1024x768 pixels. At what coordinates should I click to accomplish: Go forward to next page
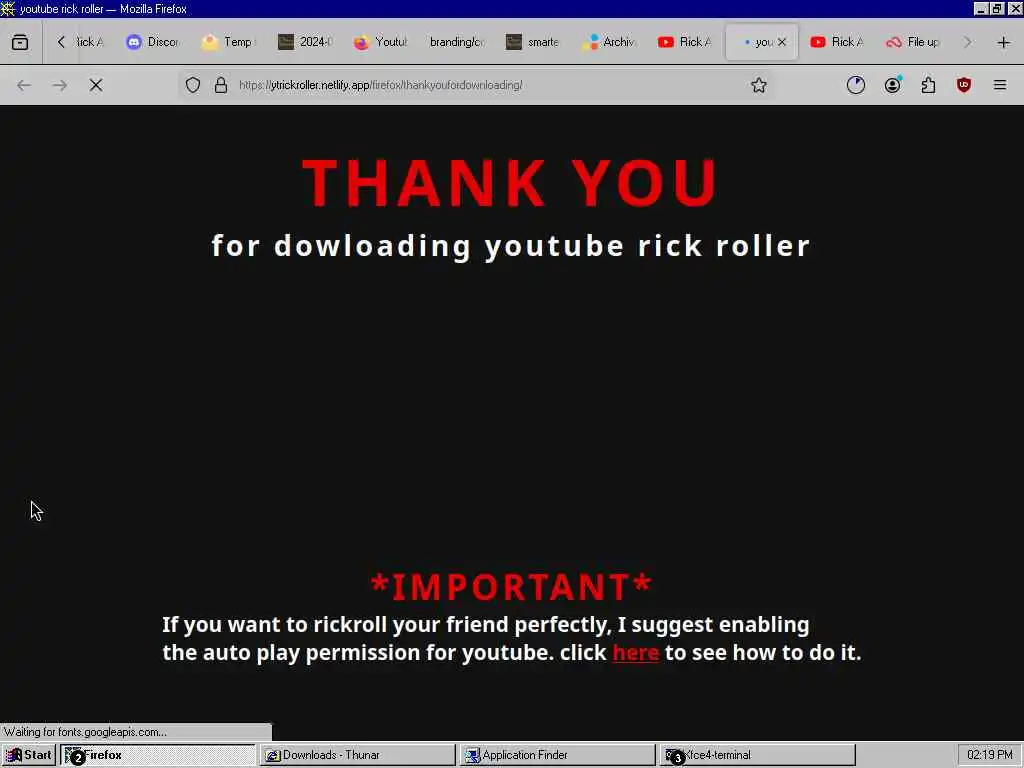60,85
